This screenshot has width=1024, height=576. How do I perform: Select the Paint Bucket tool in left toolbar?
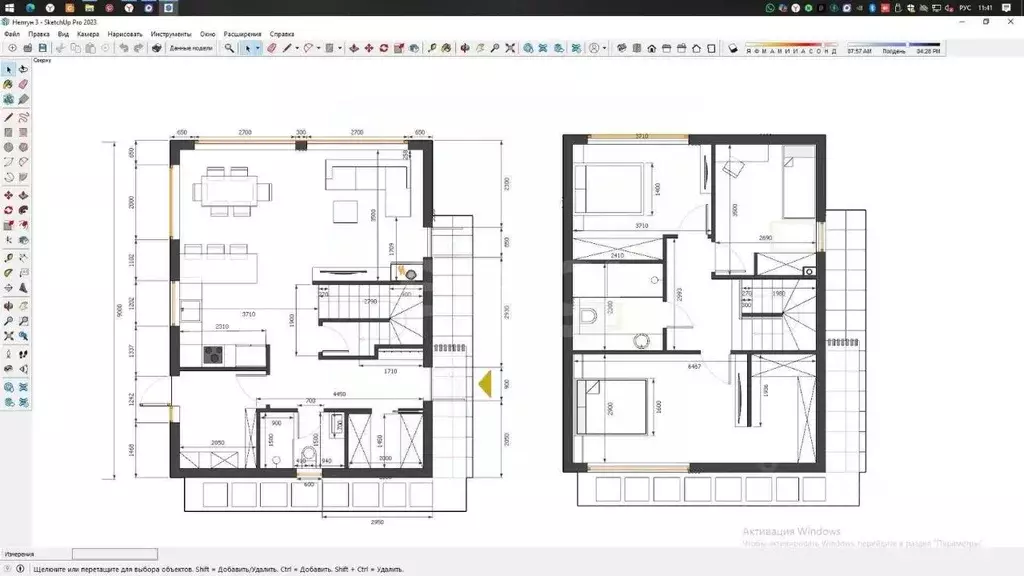point(8,84)
